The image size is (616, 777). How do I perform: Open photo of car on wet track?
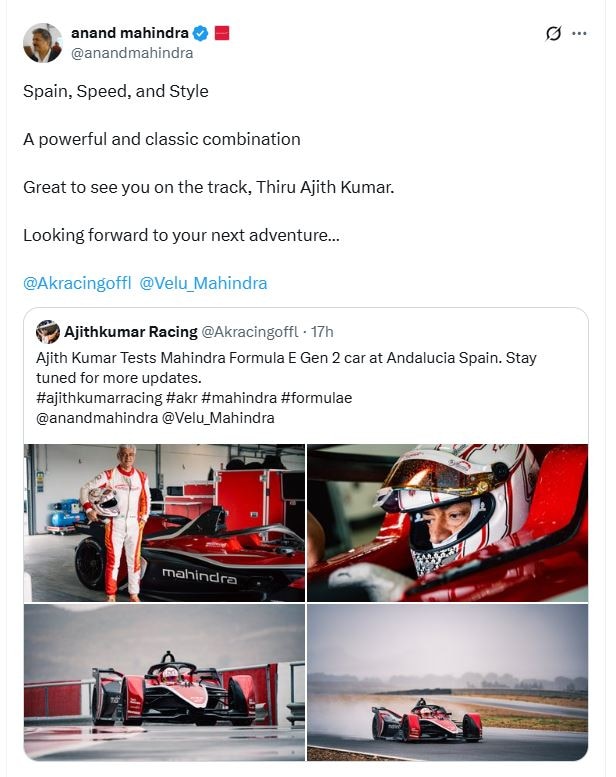coord(447,682)
